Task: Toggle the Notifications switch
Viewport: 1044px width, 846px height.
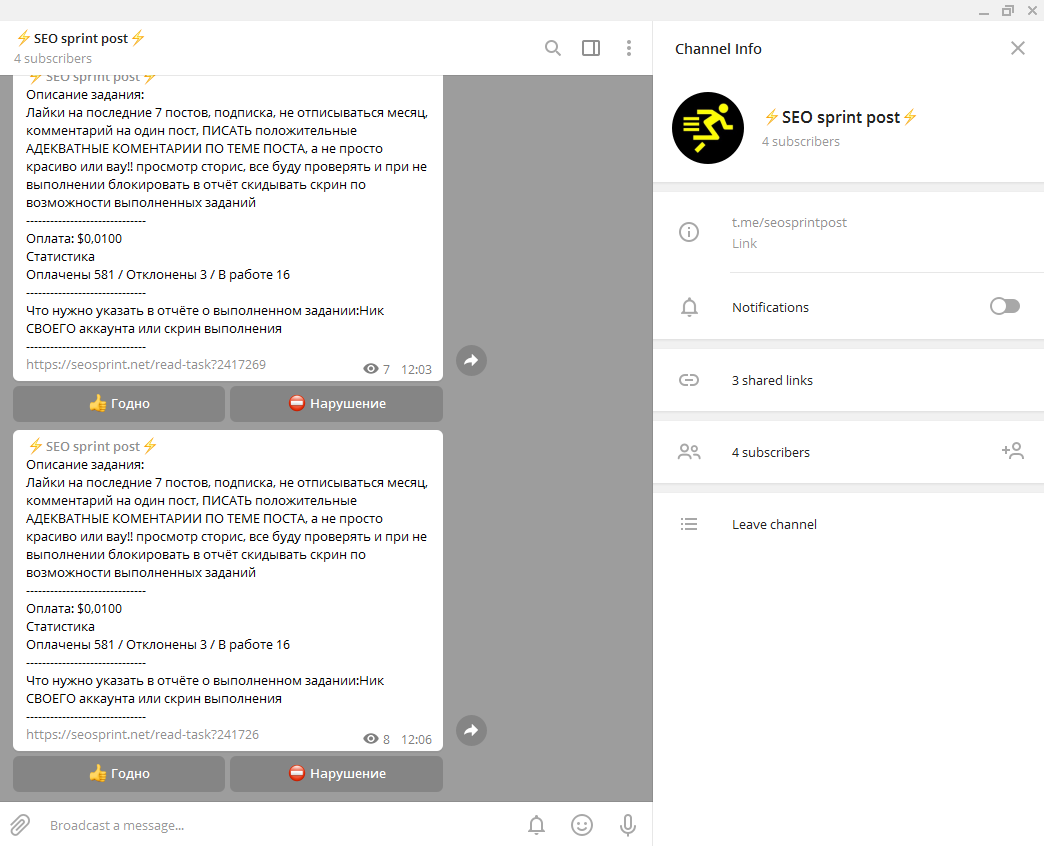Action: click(1004, 306)
